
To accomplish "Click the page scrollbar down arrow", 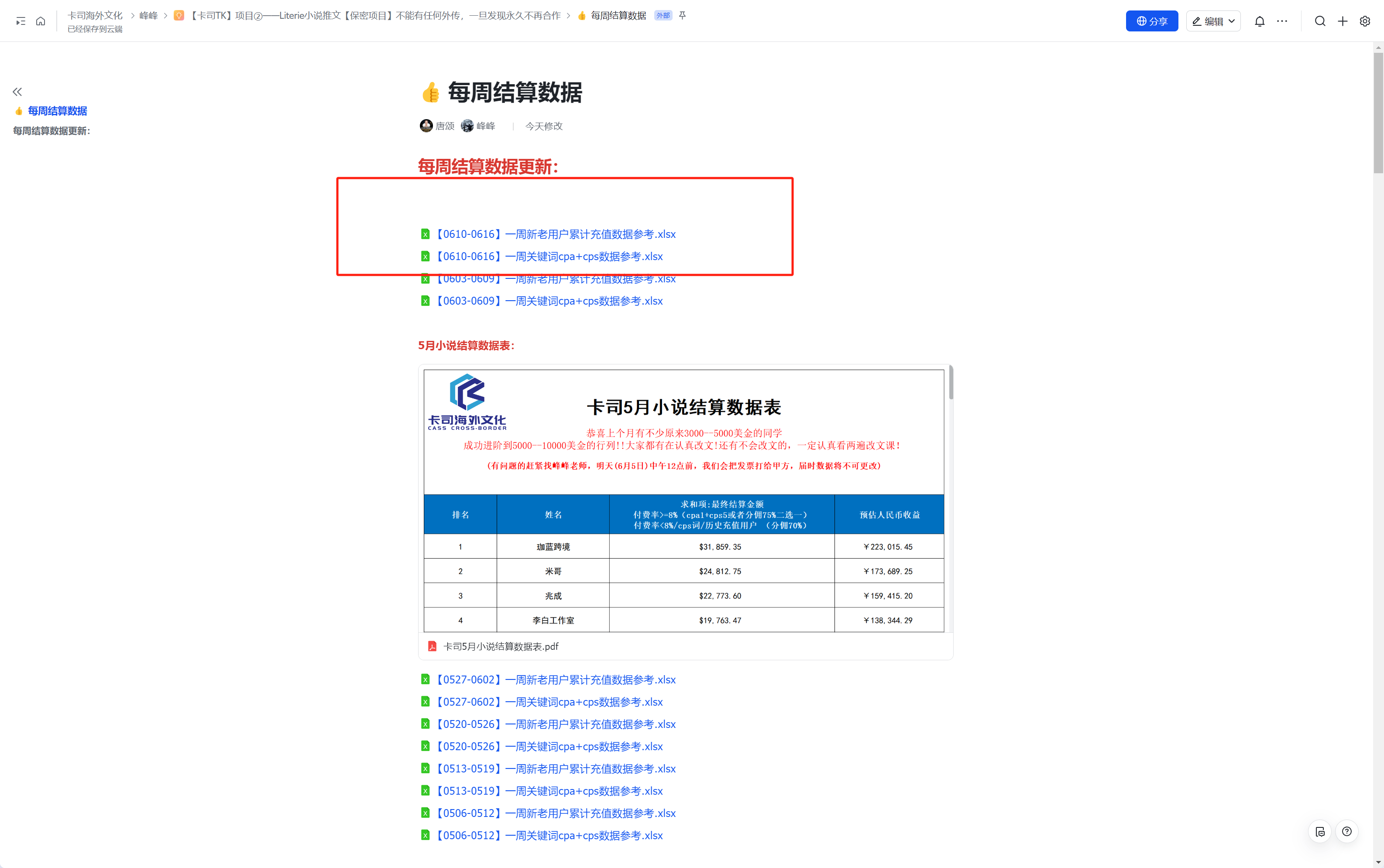I will pos(1378,862).
